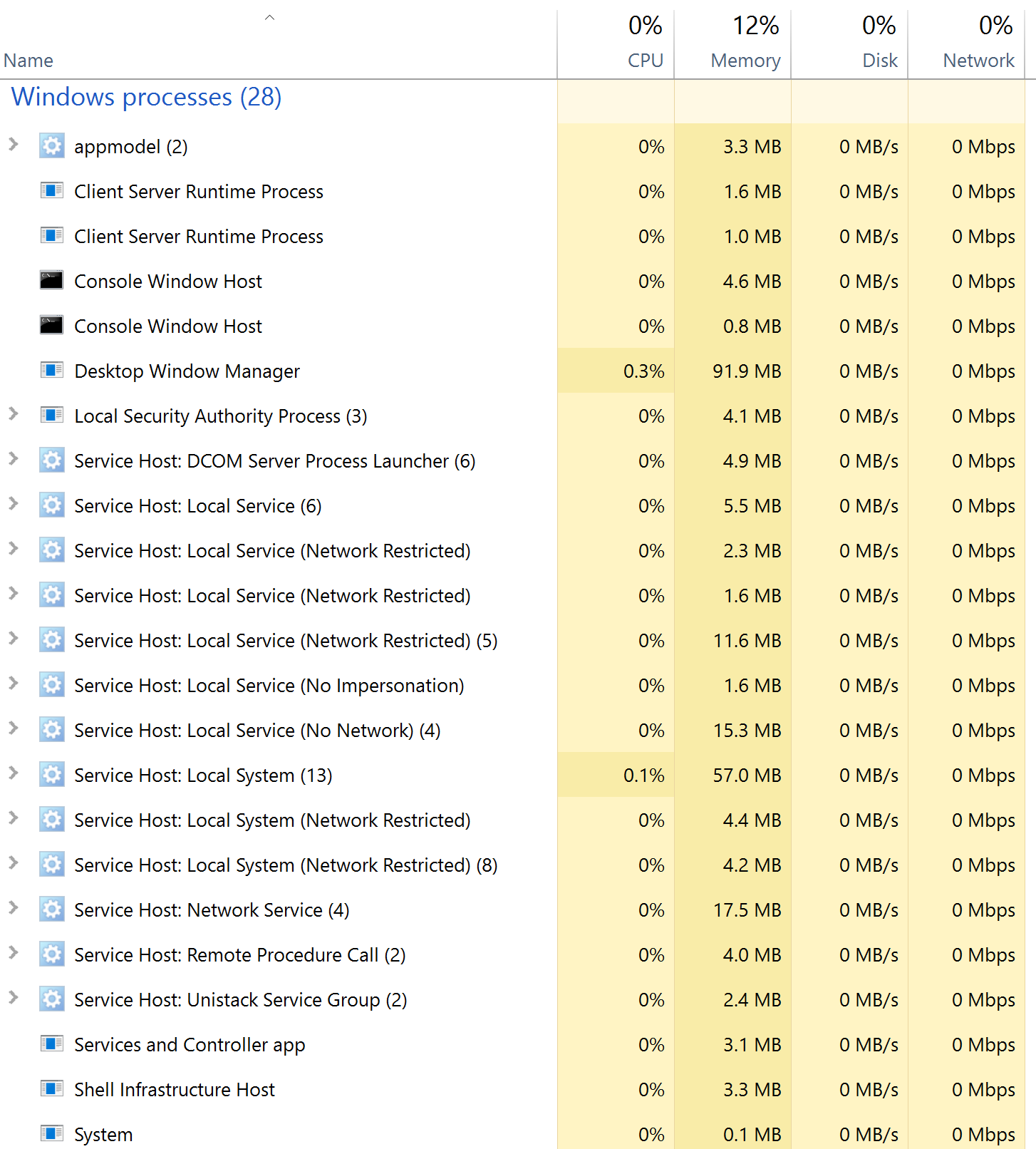Click gear icon for Local System (Network Restricted) (8)

pyautogui.click(x=52, y=865)
